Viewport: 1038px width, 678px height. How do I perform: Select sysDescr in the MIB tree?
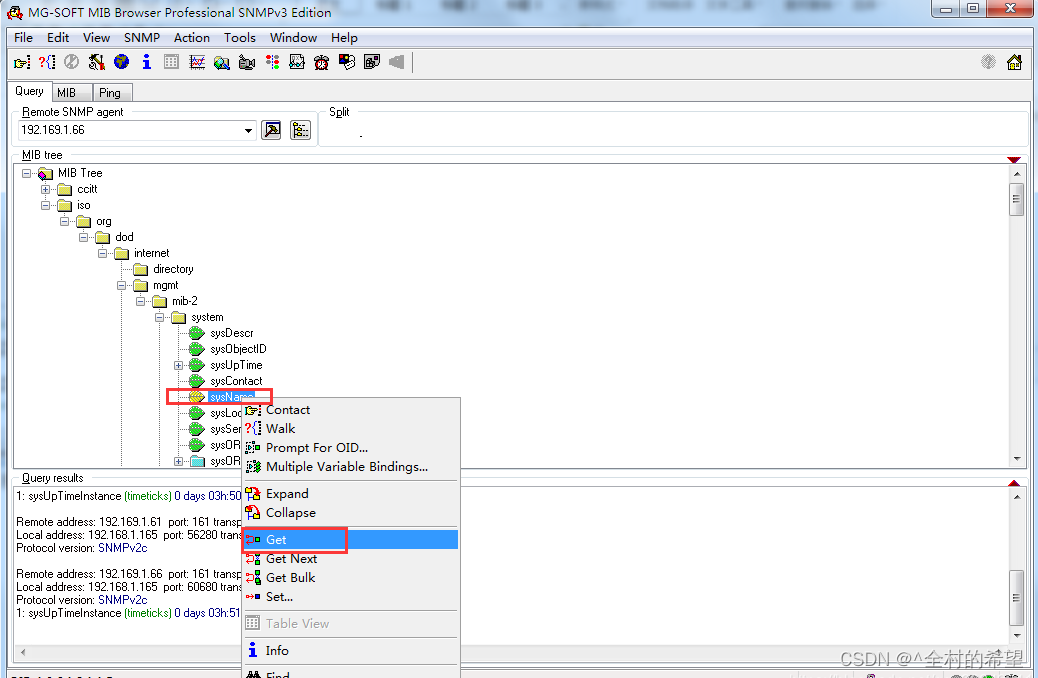232,333
